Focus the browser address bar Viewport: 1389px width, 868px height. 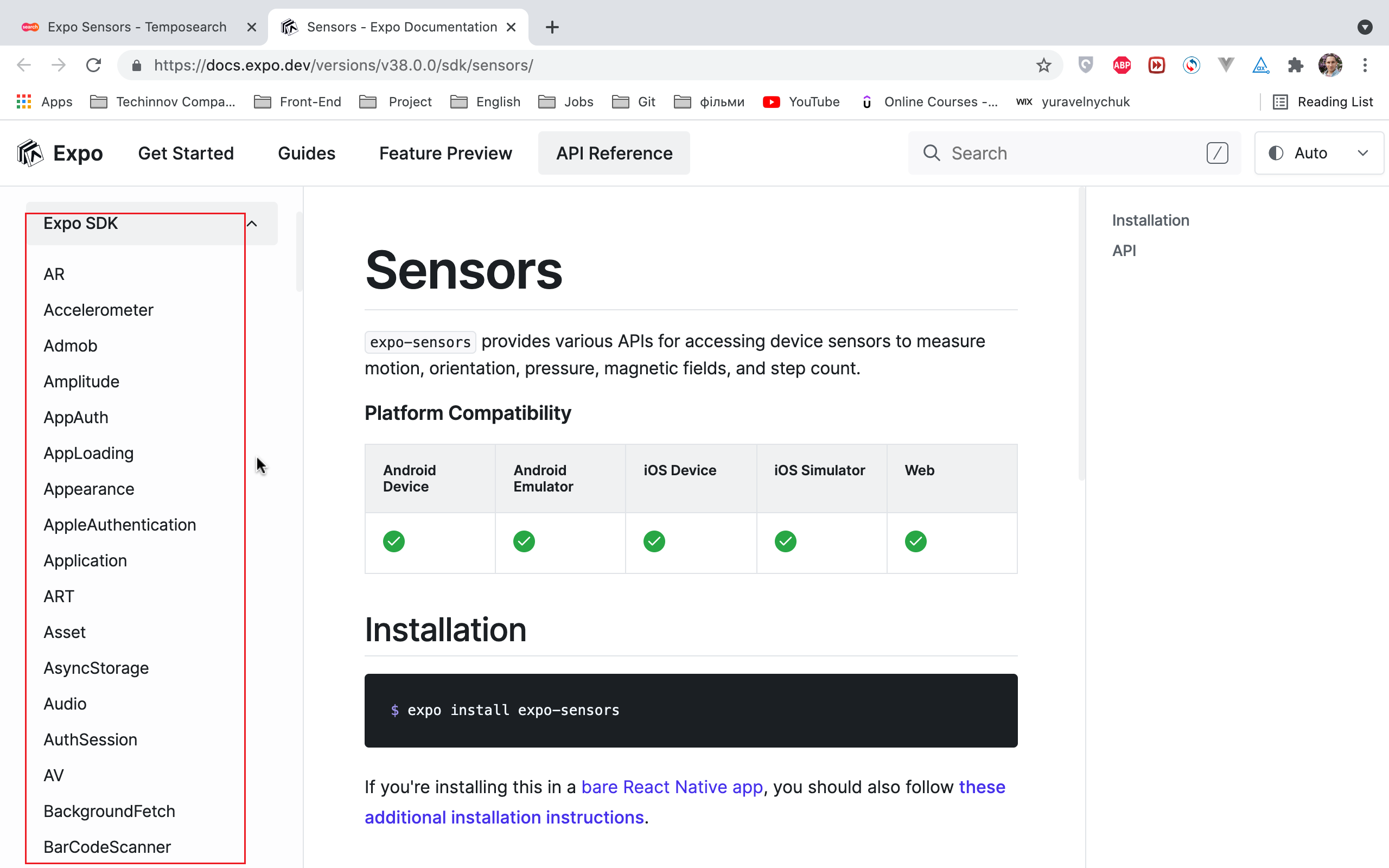point(590,65)
